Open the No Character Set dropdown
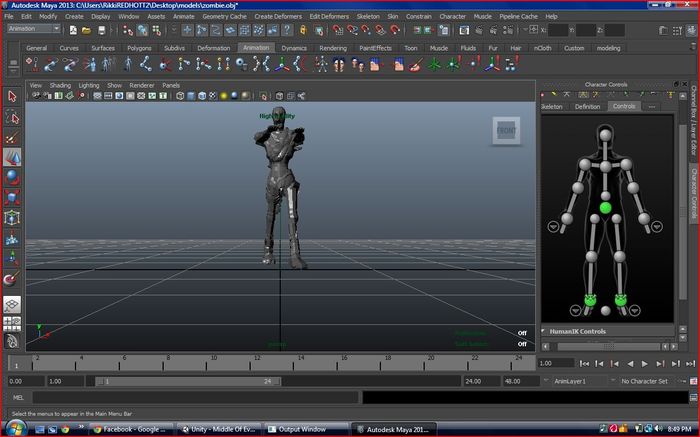The image size is (700, 437). tap(612, 381)
